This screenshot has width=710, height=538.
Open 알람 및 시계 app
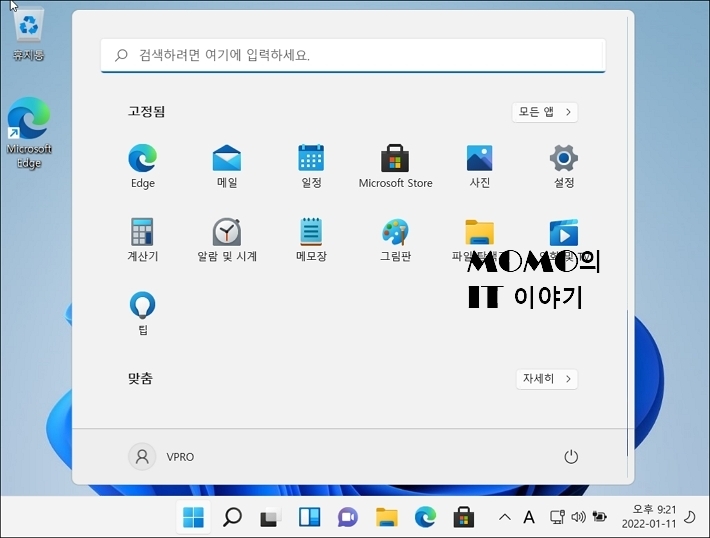point(227,239)
